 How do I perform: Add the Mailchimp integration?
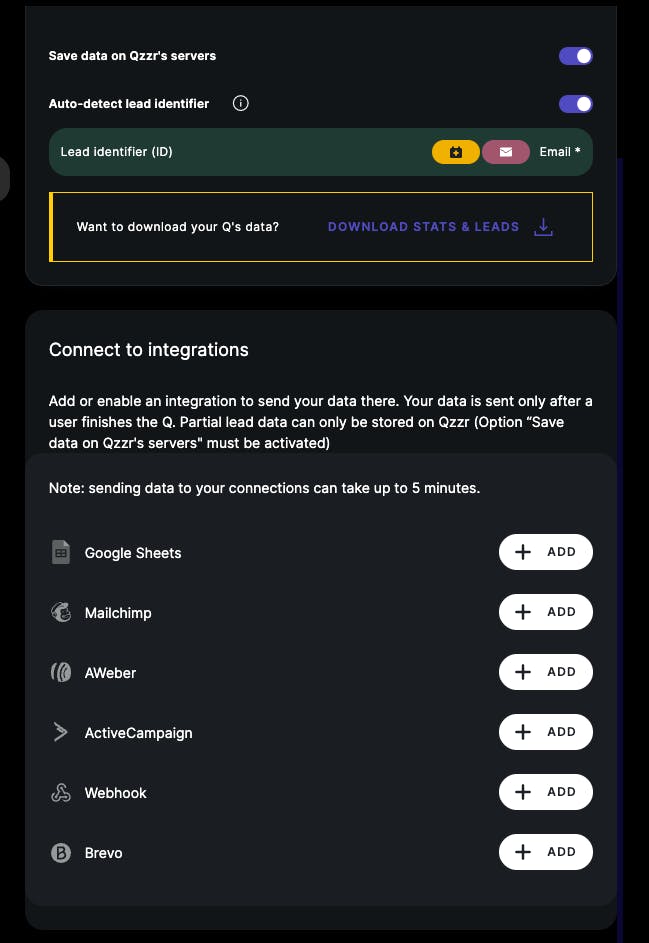click(546, 612)
